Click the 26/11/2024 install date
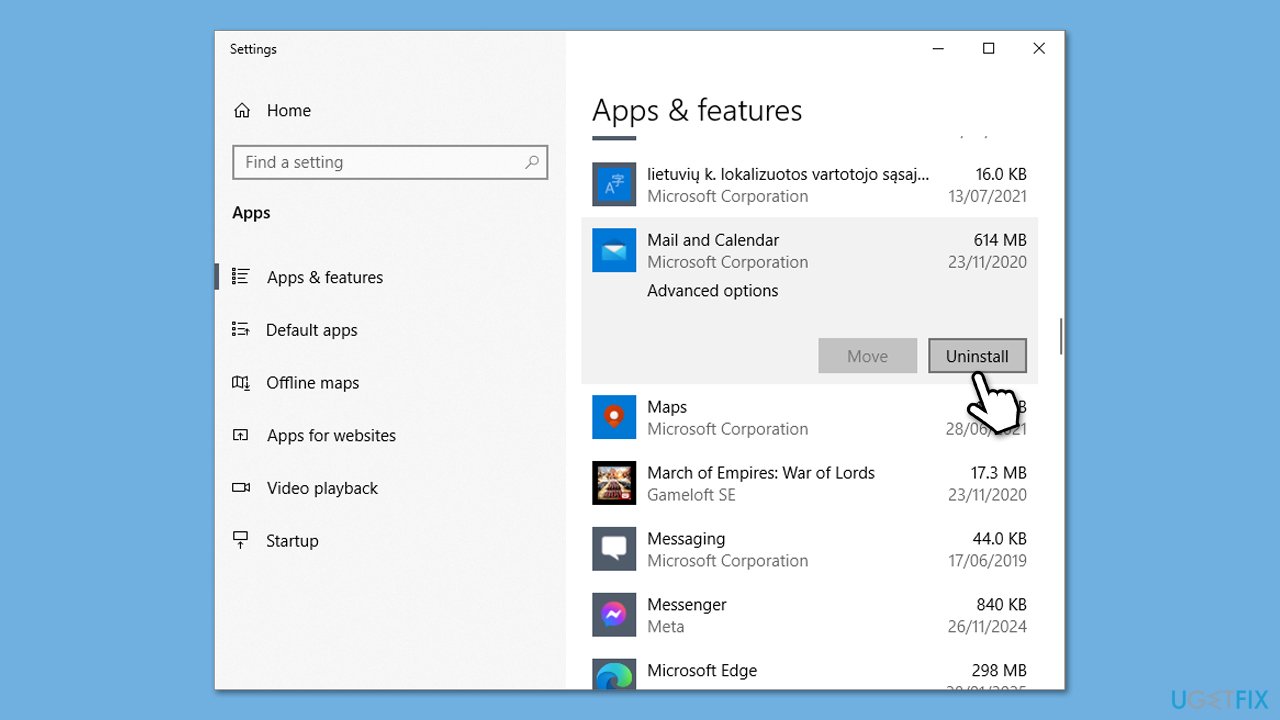This screenshot has height=720, width=1280. [987, 627]
